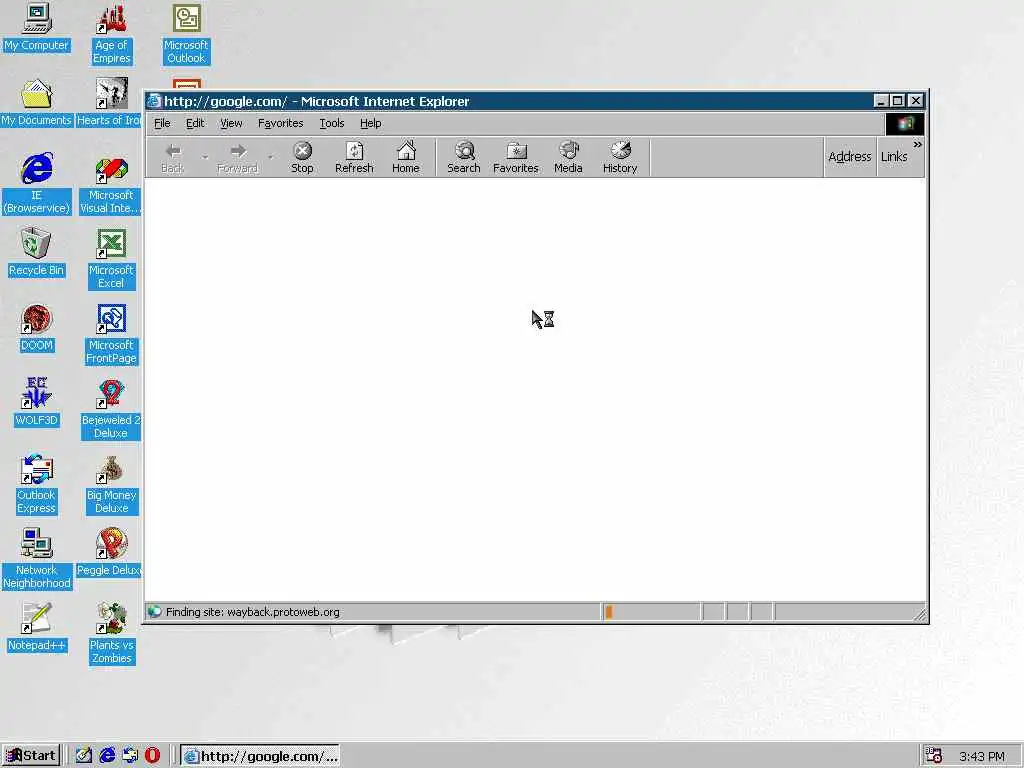Click the Back arrow button

coord(172,157)
